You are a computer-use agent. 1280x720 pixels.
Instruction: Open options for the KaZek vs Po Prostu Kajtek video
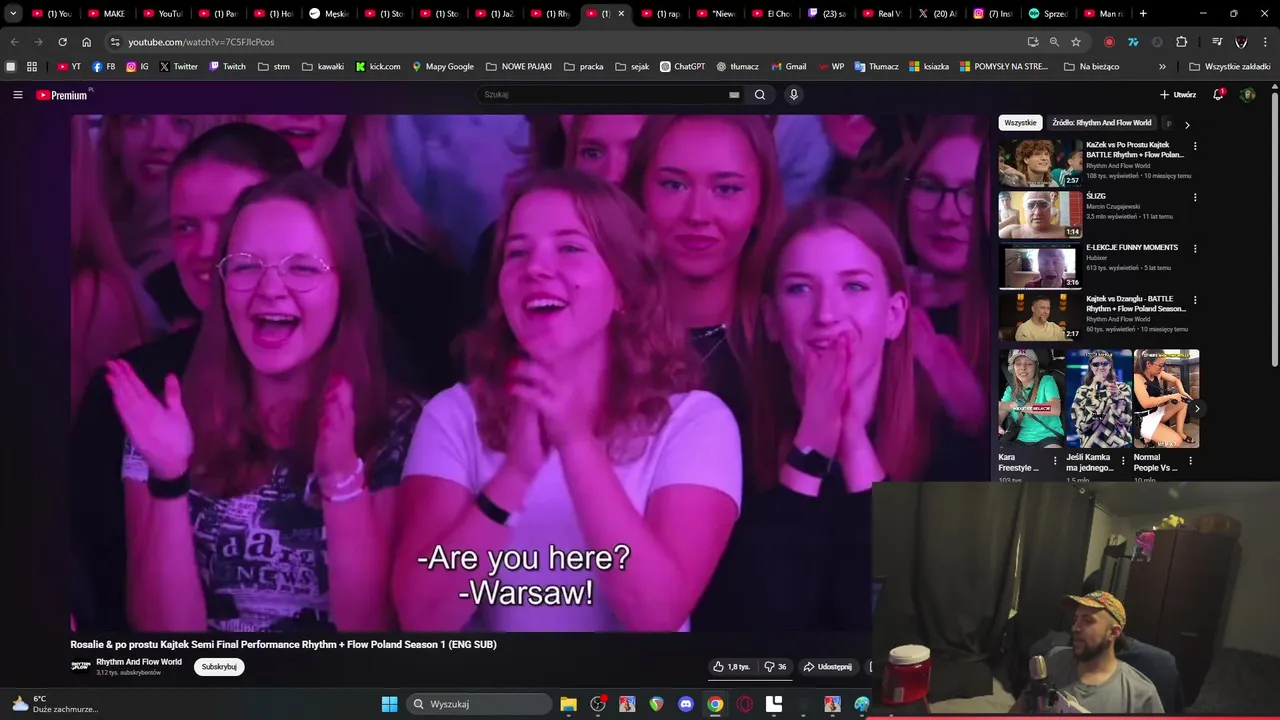[x=1195, y=146]
